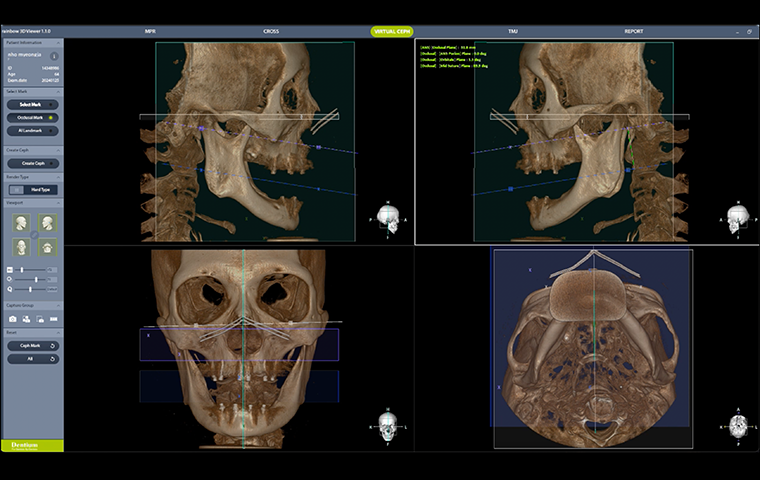Choose the bottom-right skull viewport thumbnail
This screenshot has height=480, width=760.
point(46,246)
